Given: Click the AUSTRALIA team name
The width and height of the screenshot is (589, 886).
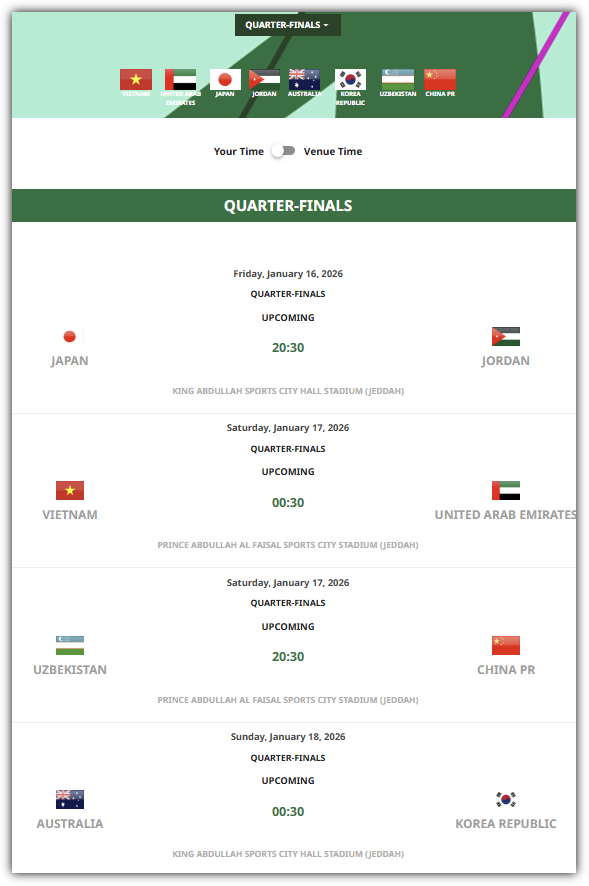Looking at the screenshot, I should (70, 823).
